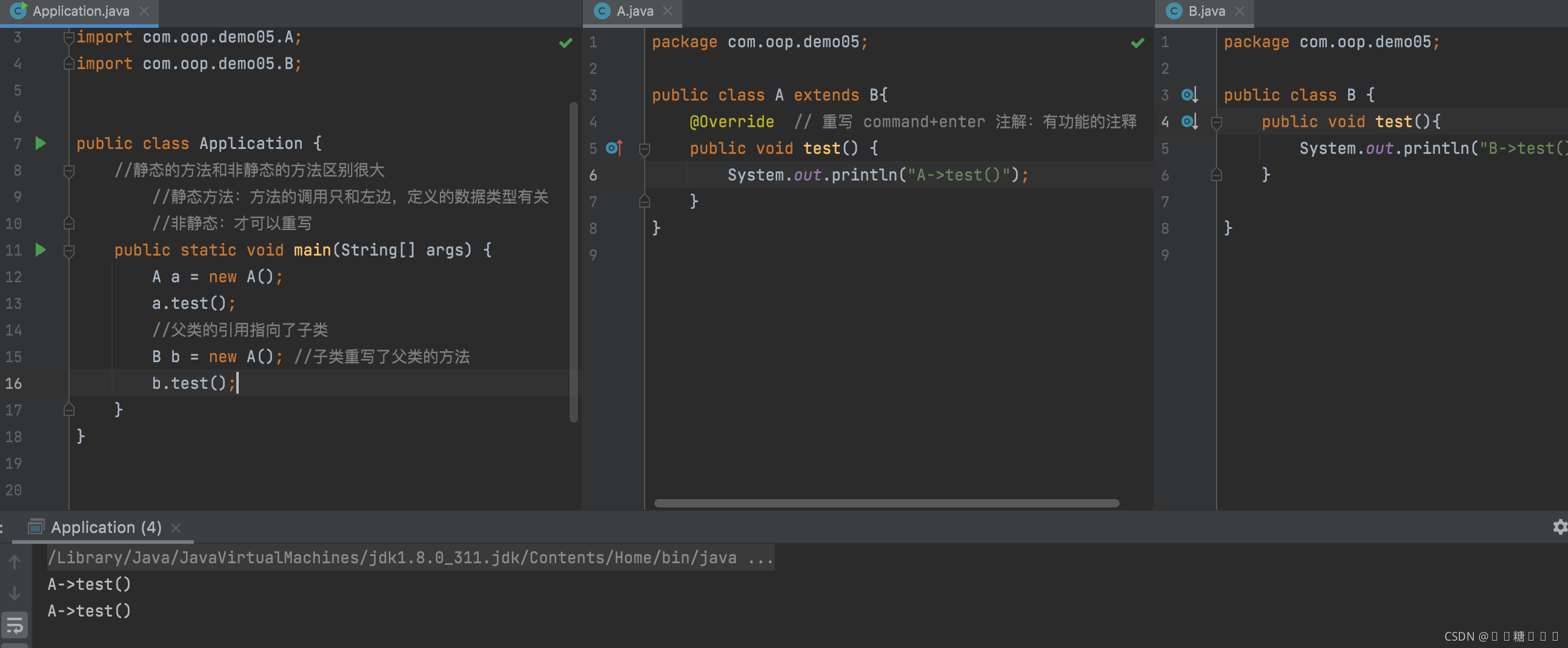Click 'public class A extends B{' line
The image size is (1568, 648).
(x=770, y=95)
